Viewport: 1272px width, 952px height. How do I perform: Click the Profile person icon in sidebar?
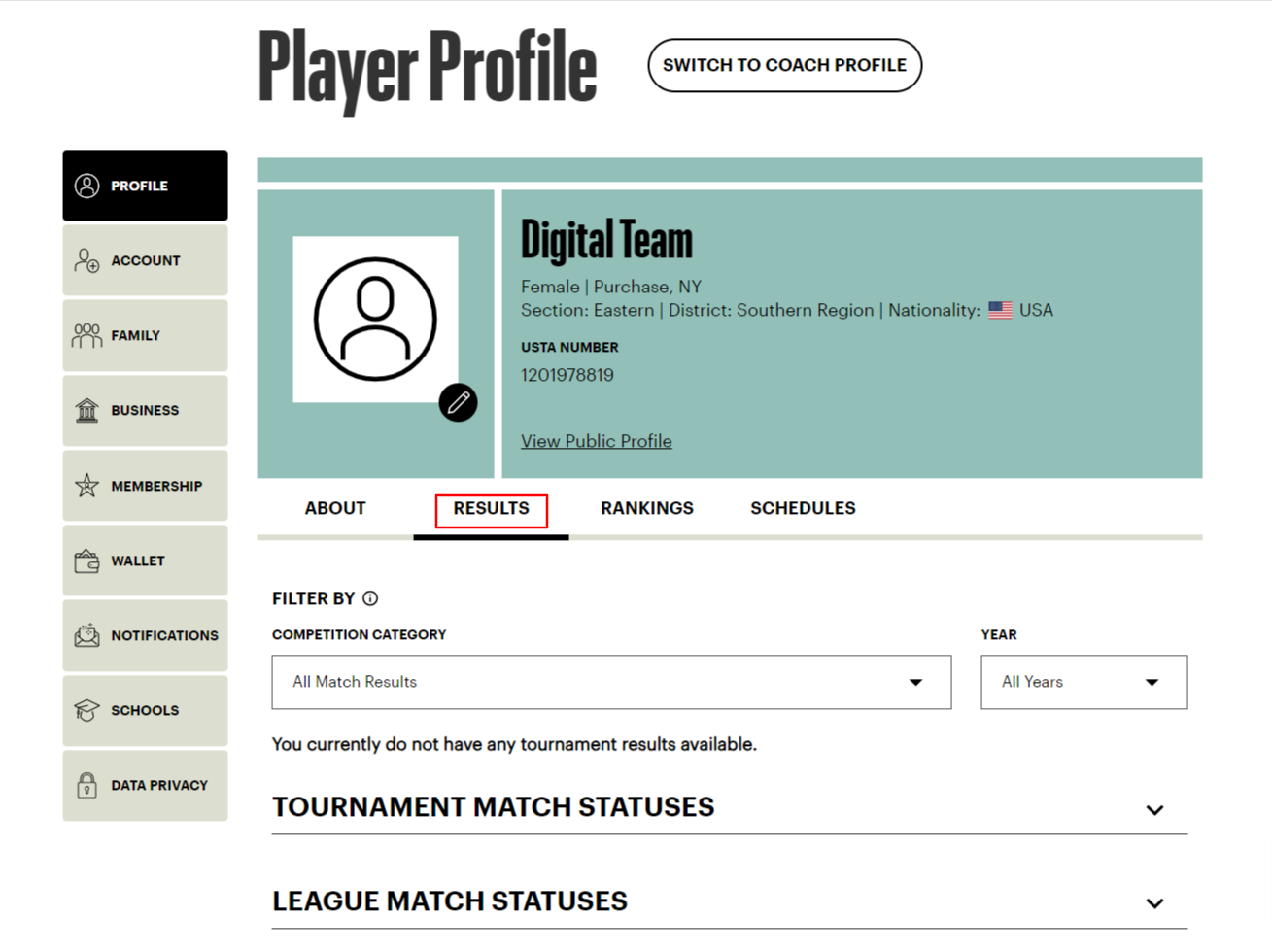click(x=86, y=186)
